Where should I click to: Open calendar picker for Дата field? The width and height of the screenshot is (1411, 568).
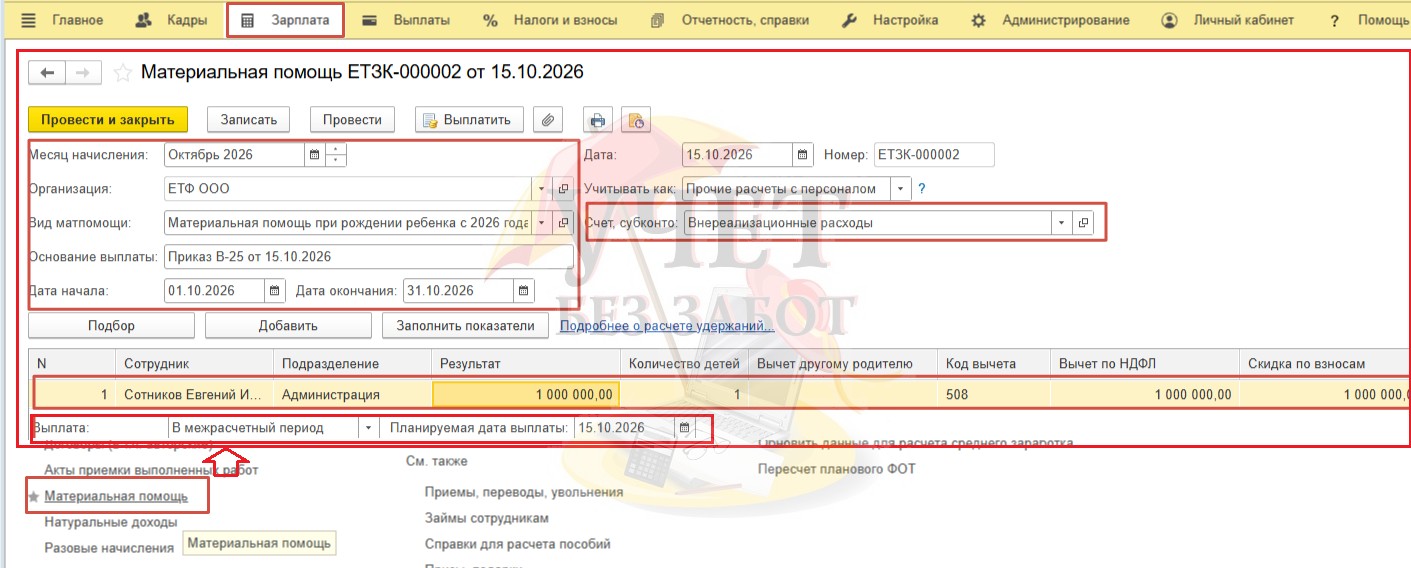(x=803, y=155)
